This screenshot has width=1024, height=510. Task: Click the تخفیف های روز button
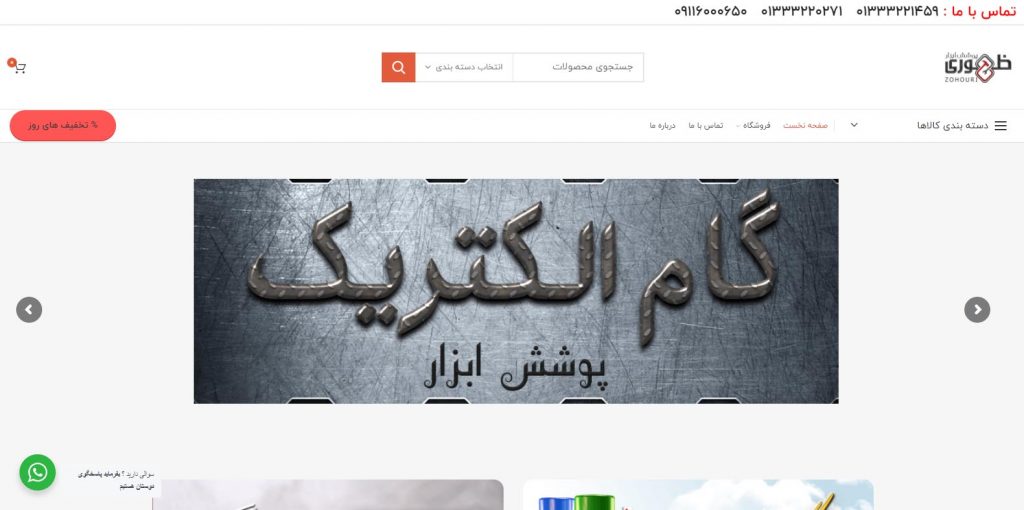pyautogui.click(x=63, y=125)
